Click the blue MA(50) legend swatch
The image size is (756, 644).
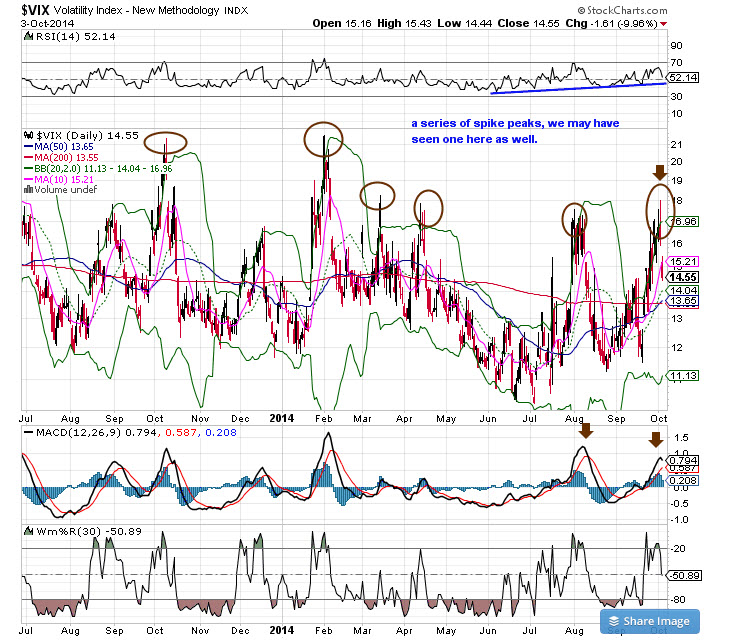point(26,146)
